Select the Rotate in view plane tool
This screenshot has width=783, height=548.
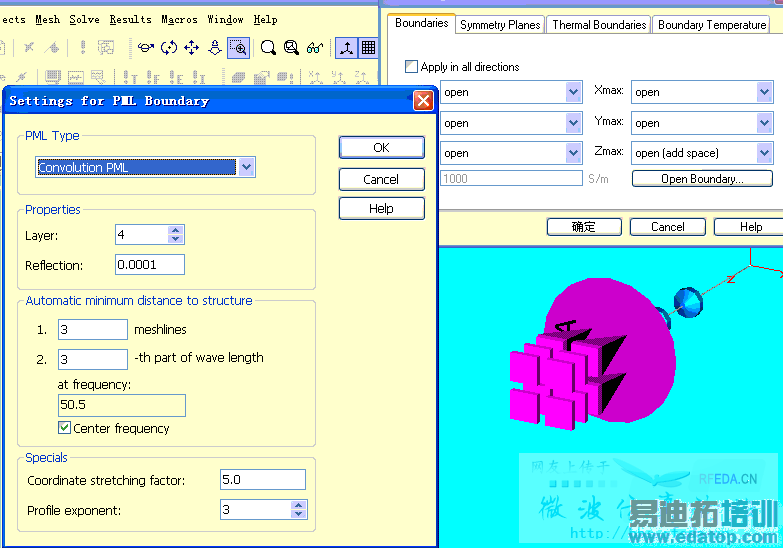click(x=169, y=47)
